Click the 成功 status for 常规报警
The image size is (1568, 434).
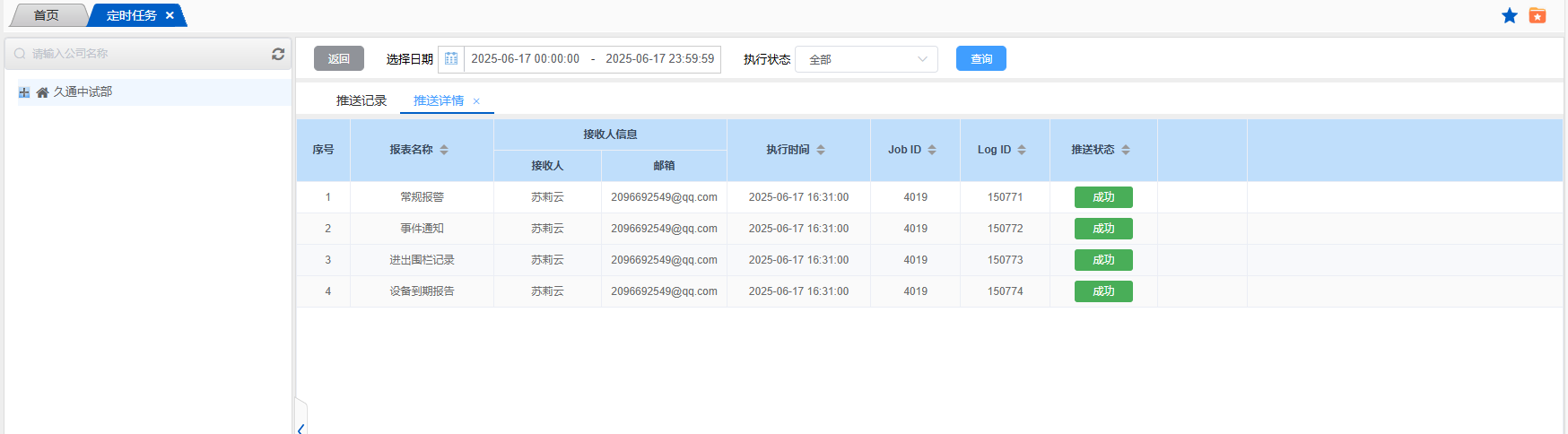[1103, 197]
